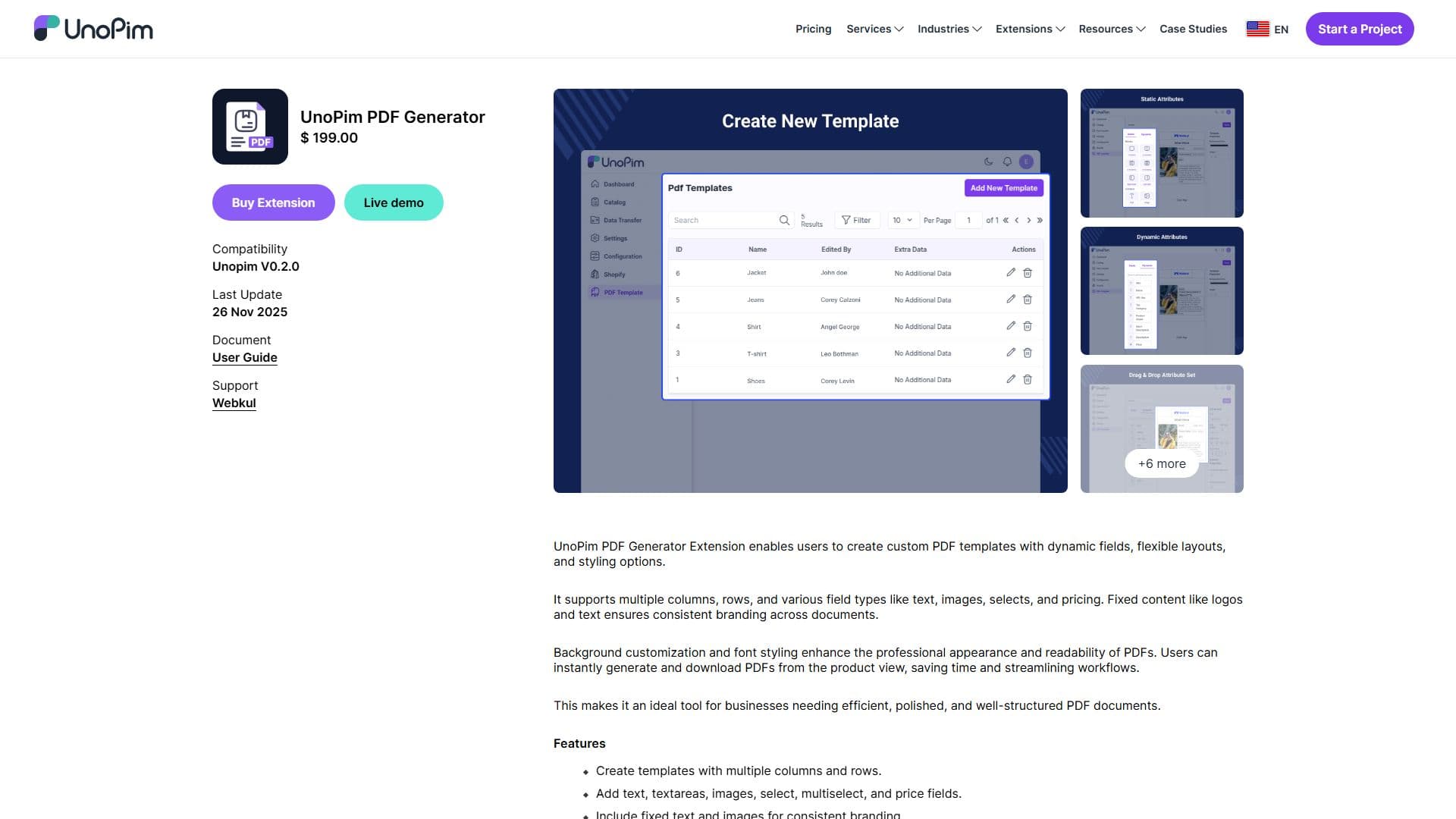Click the page number field in preview
The image size is (1456, 819).
[x=968, y=220]
